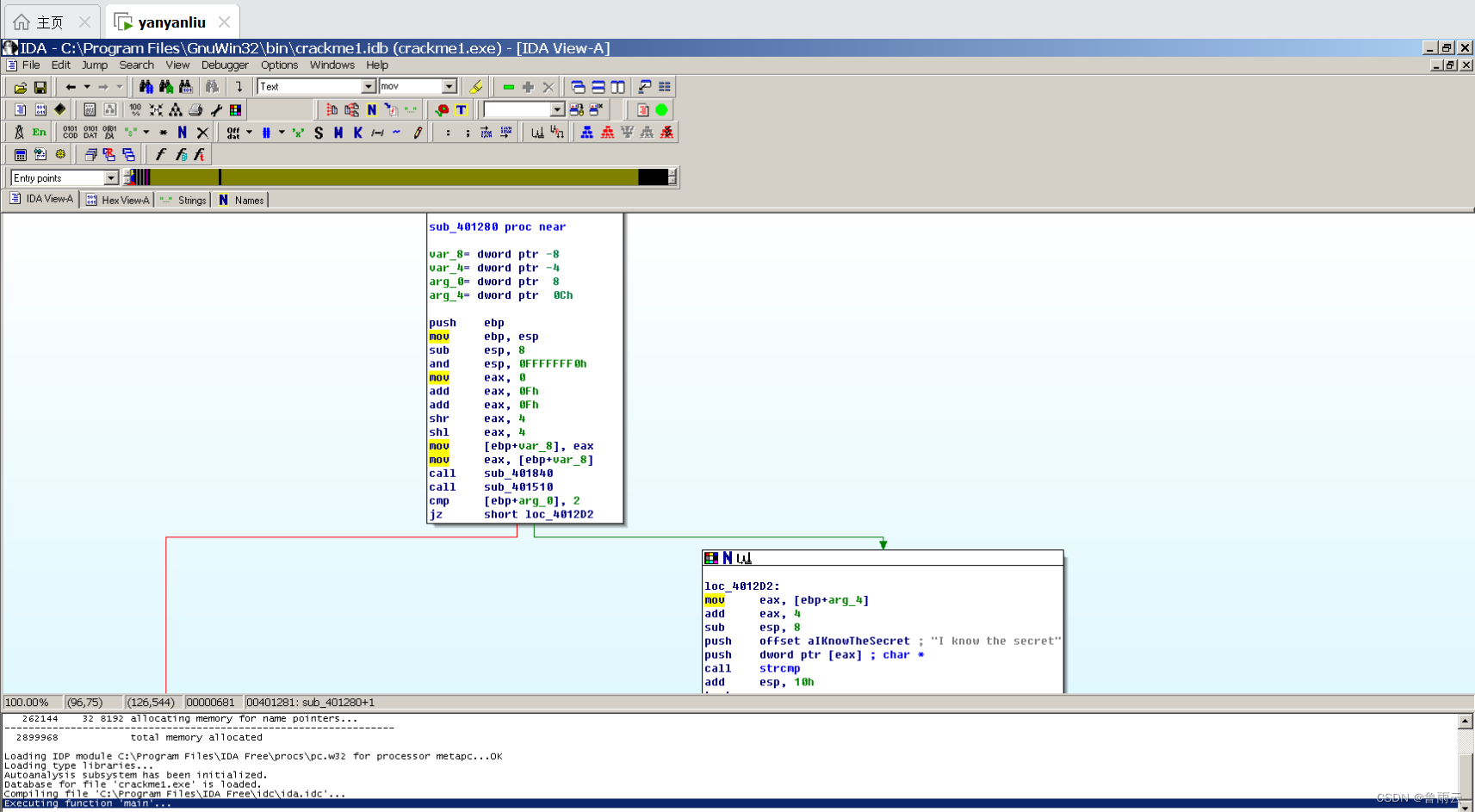Convert to code with 0101 COD icon

70,133
